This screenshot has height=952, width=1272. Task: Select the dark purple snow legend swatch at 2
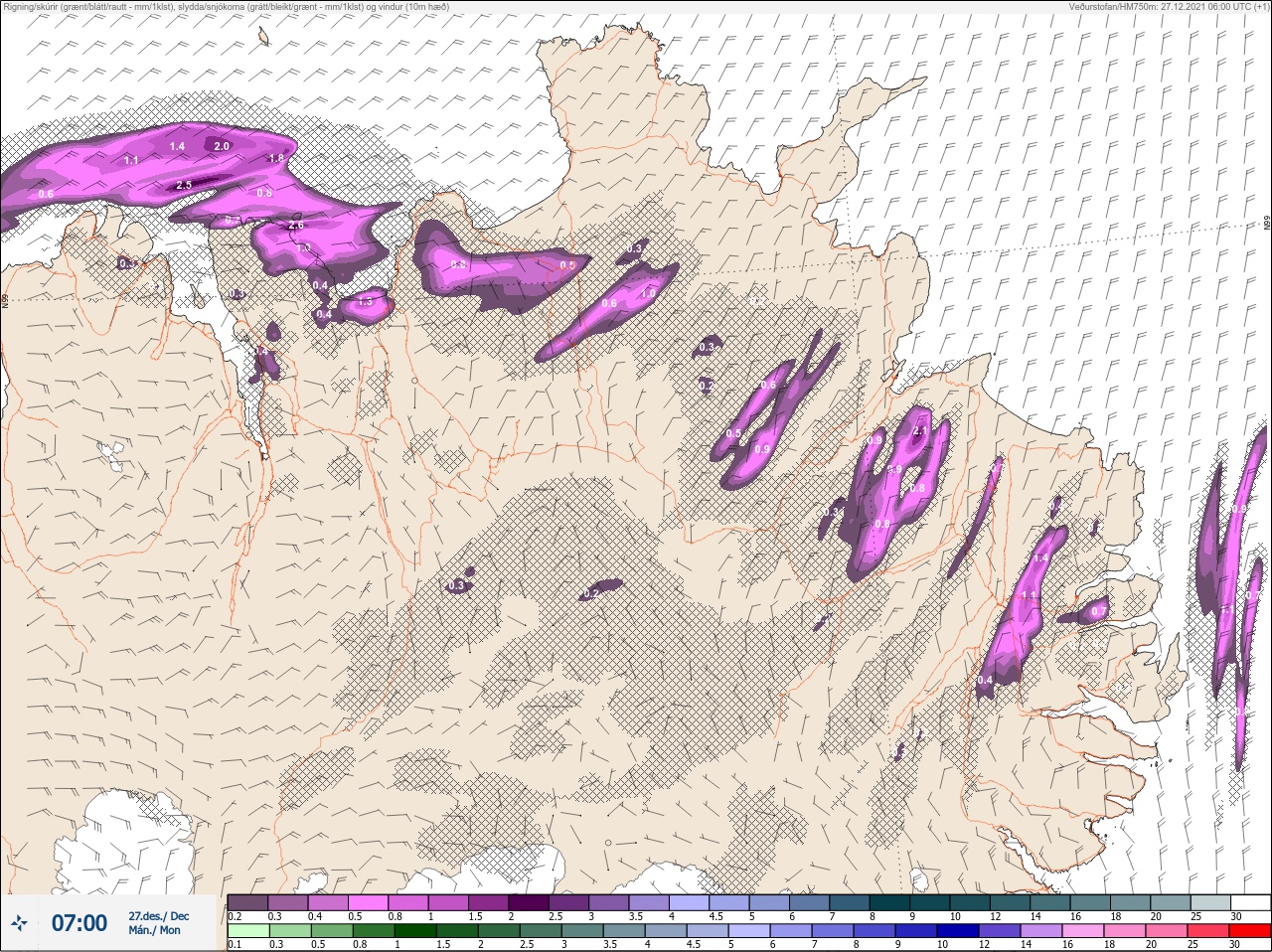tap(530, 902)
